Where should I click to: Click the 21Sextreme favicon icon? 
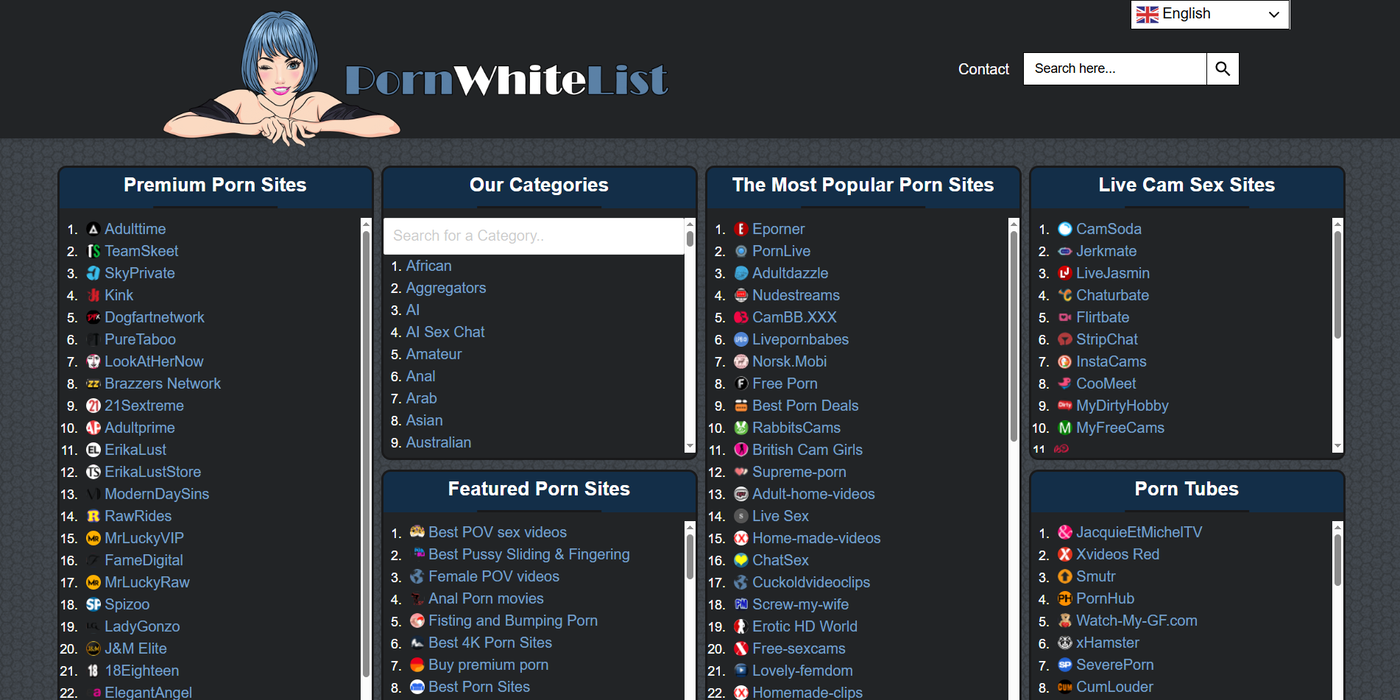[93, 406]
